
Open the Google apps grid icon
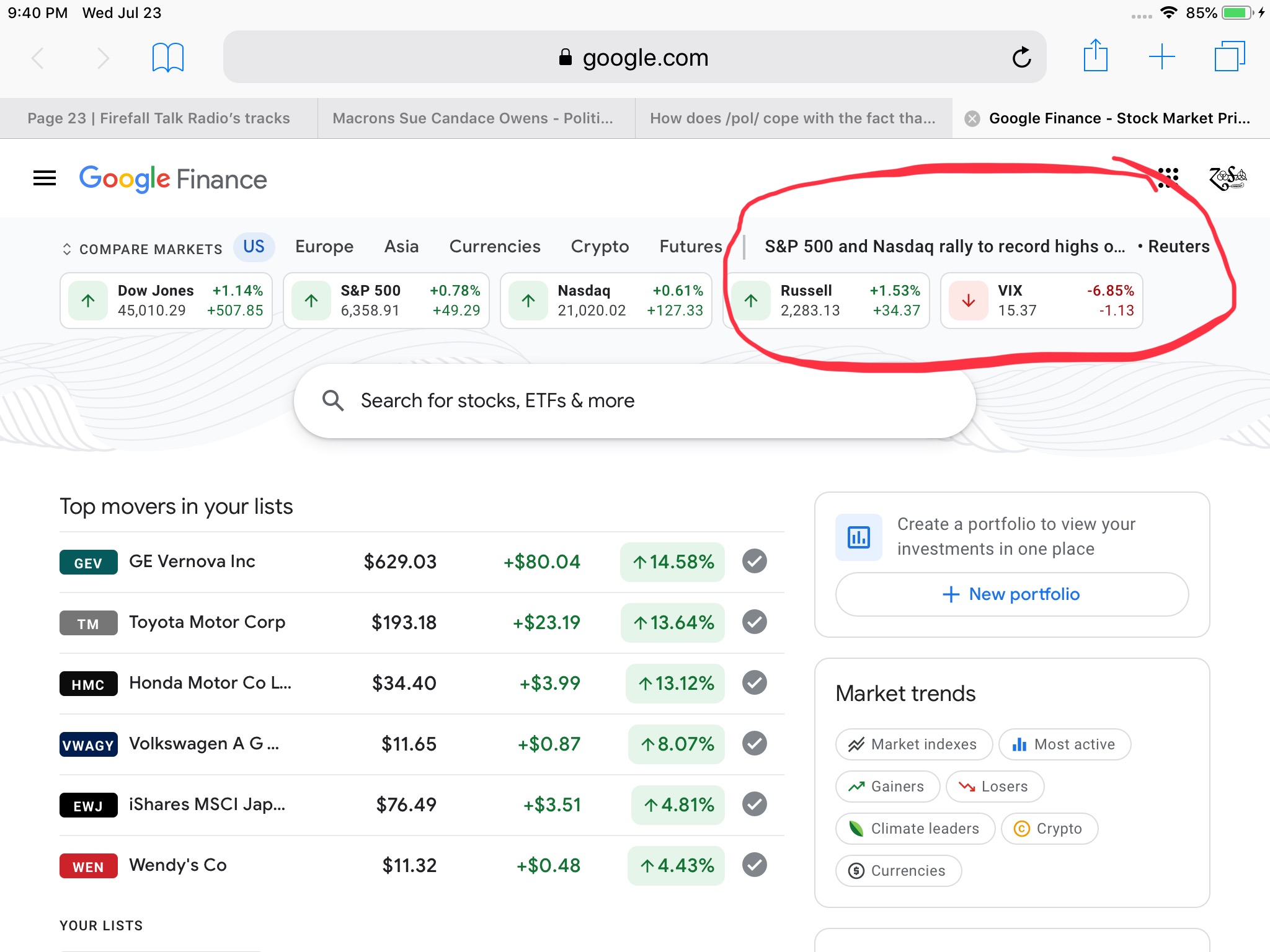point(1168,178)
